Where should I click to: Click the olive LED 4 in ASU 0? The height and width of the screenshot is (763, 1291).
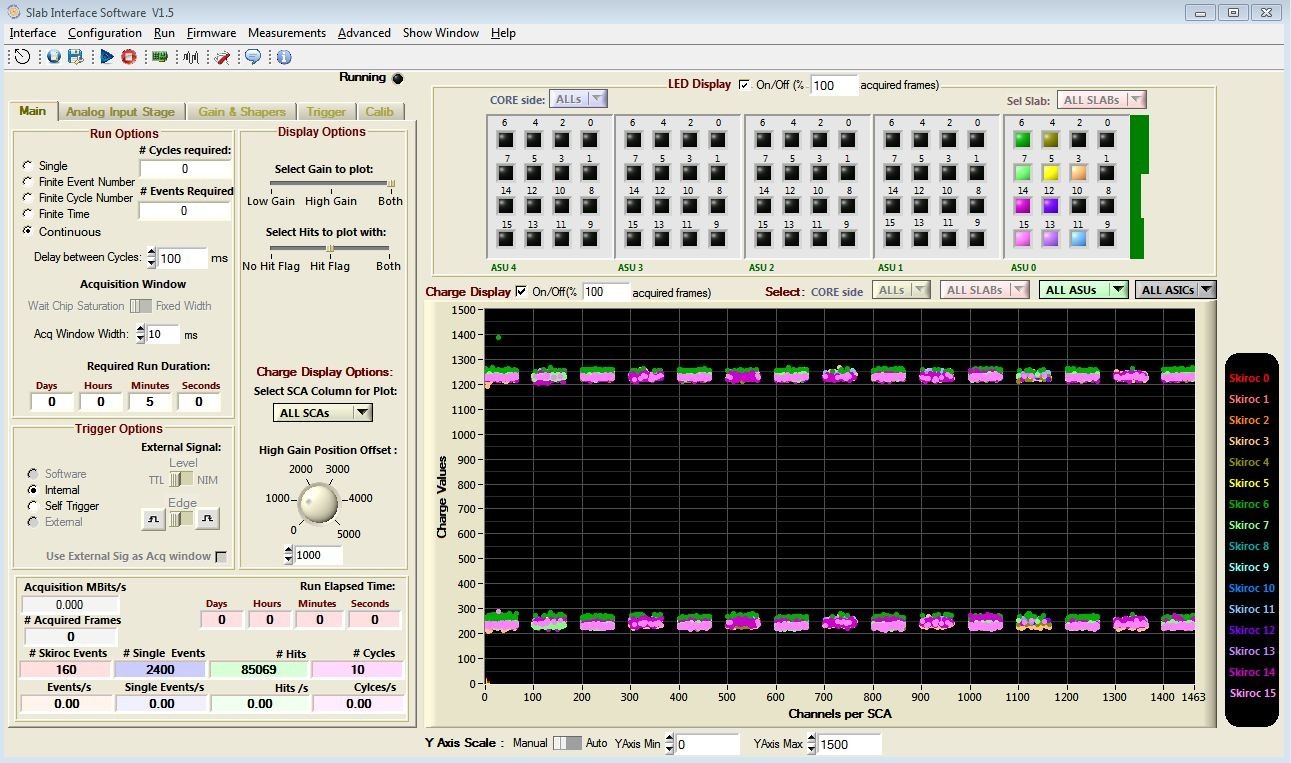click(x=1050, y=139)
